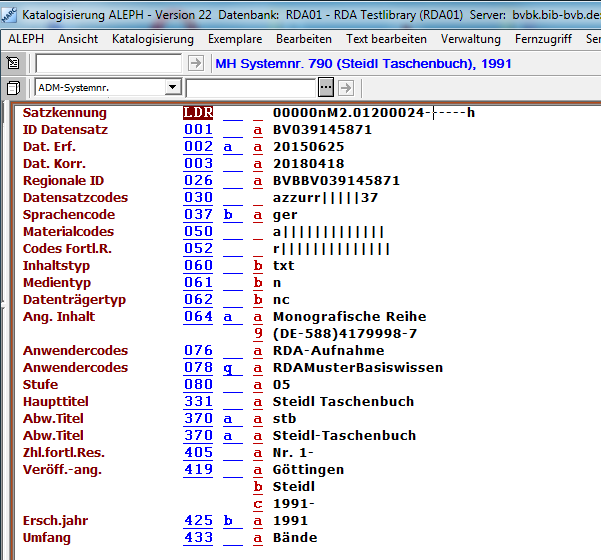Click field tag 064 for Ang. Inhalt

coord(198,316)
